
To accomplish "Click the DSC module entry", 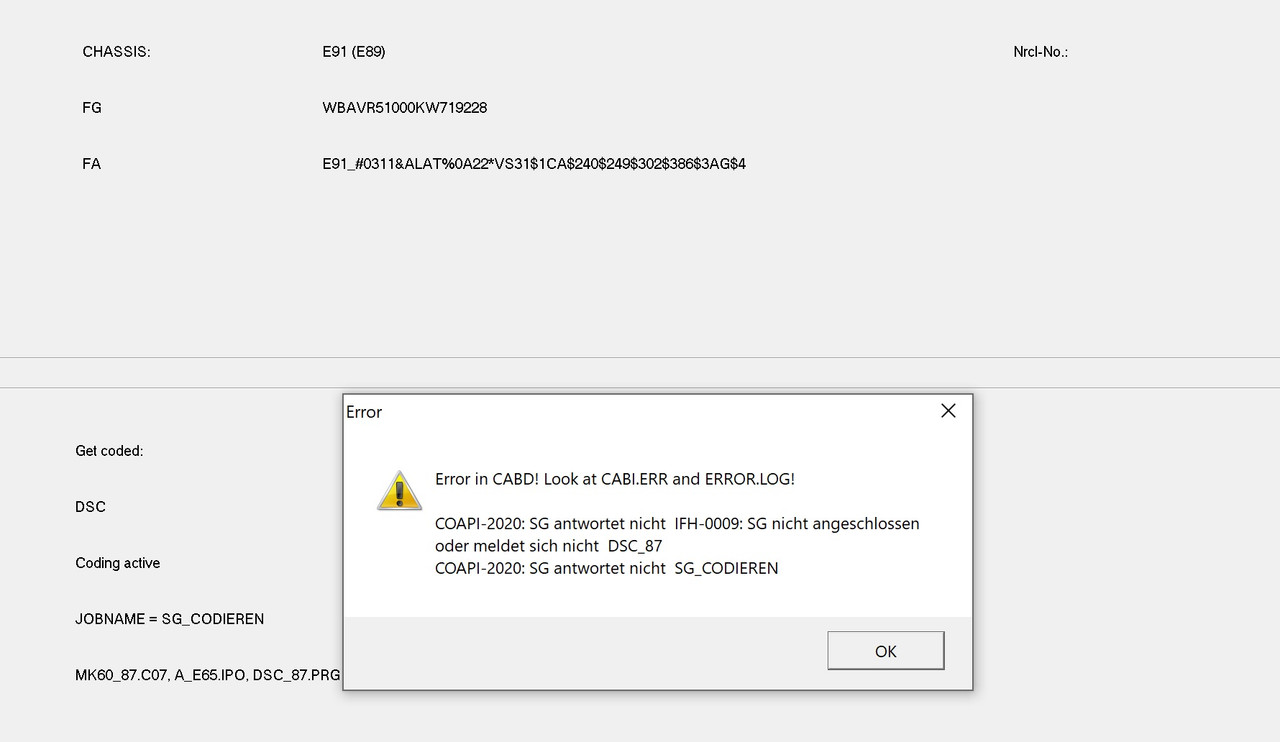I will click(x=90, y=507).
